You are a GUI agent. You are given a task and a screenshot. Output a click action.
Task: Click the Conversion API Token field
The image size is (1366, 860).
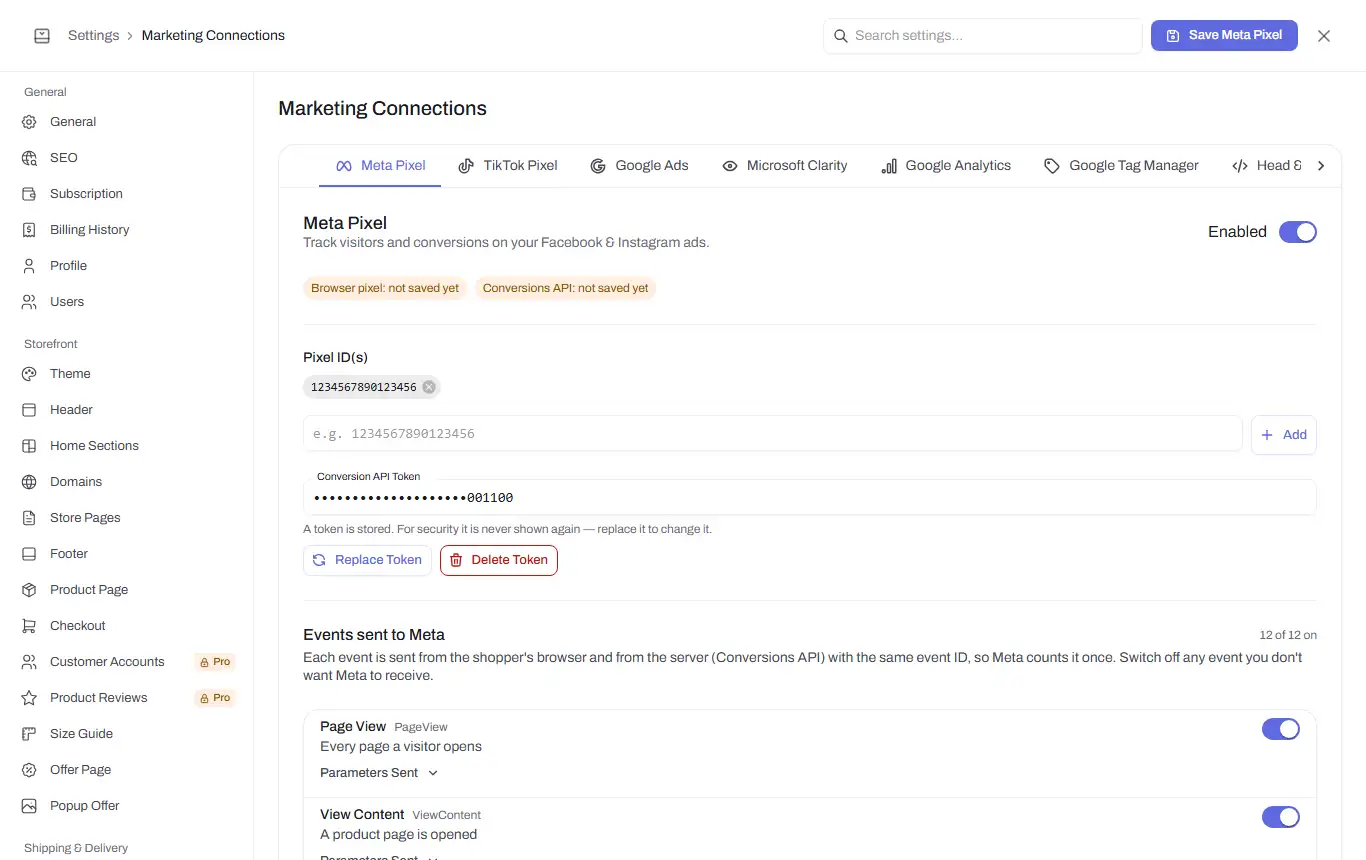click(x=809, y=497)
